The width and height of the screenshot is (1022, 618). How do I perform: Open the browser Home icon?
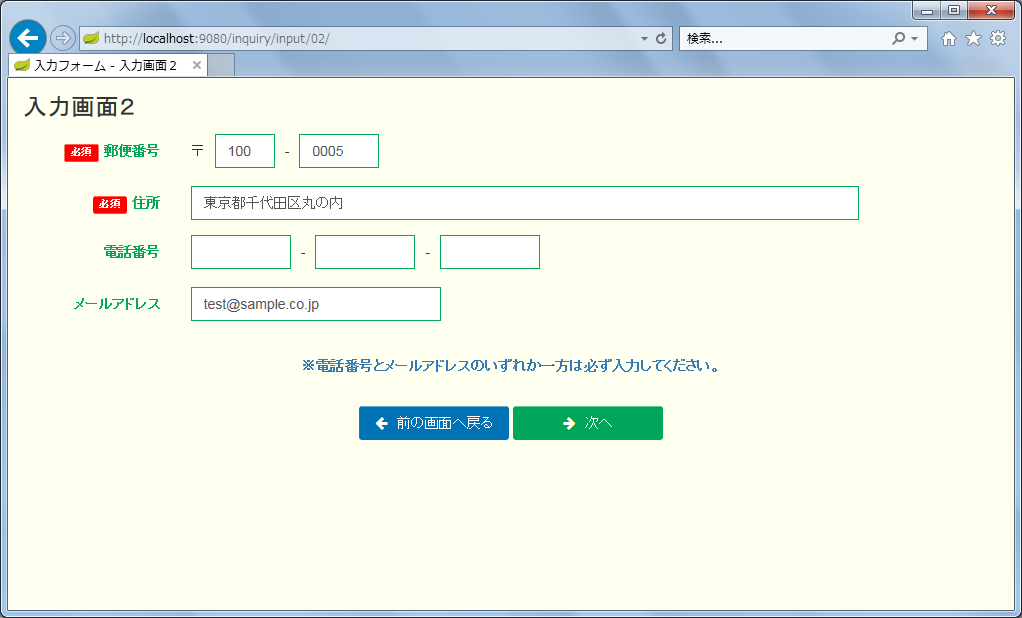(949, 39)
